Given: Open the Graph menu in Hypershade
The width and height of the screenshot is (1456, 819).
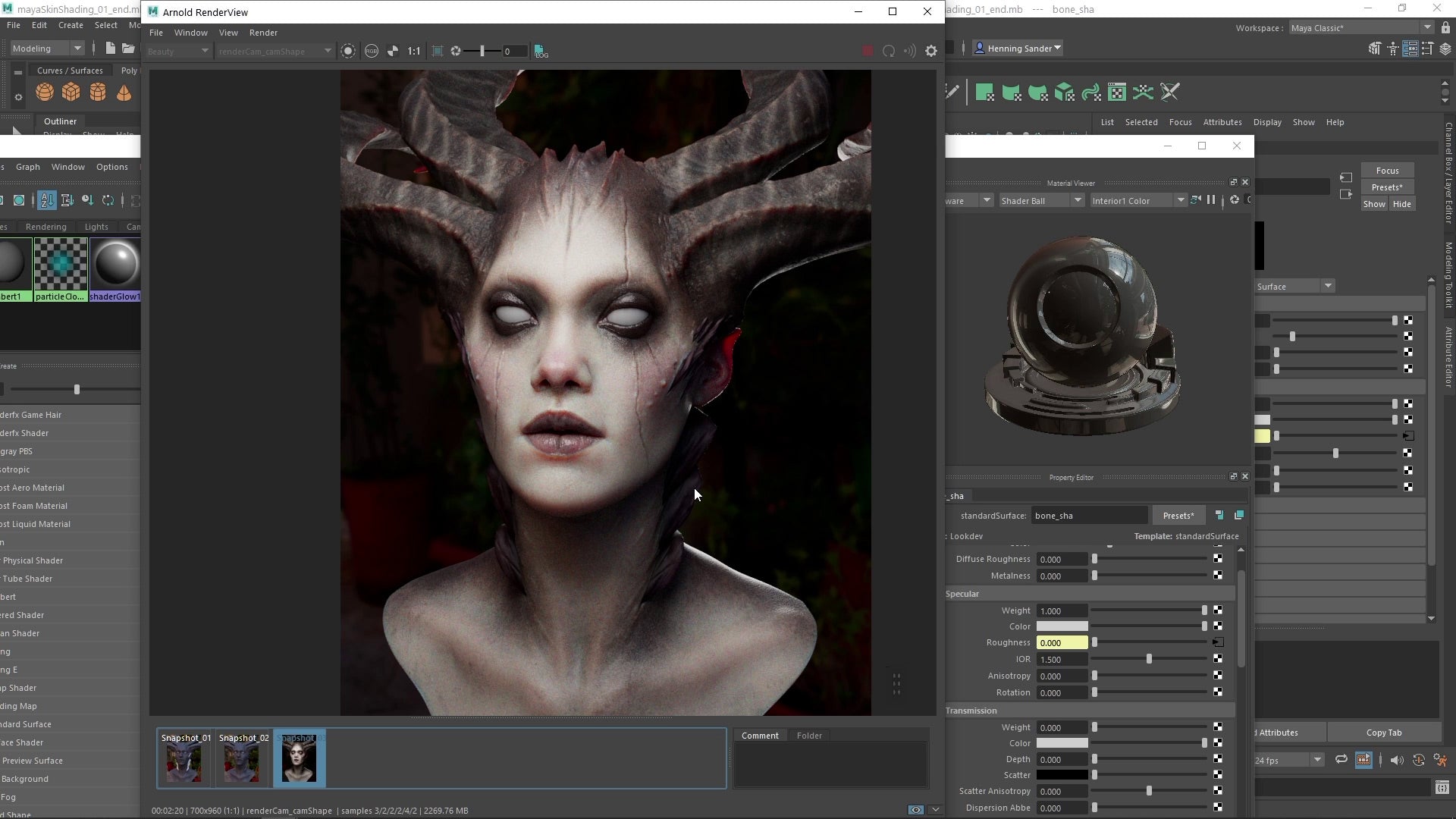Looking at the screenshot, I should [x=28, y=167].
